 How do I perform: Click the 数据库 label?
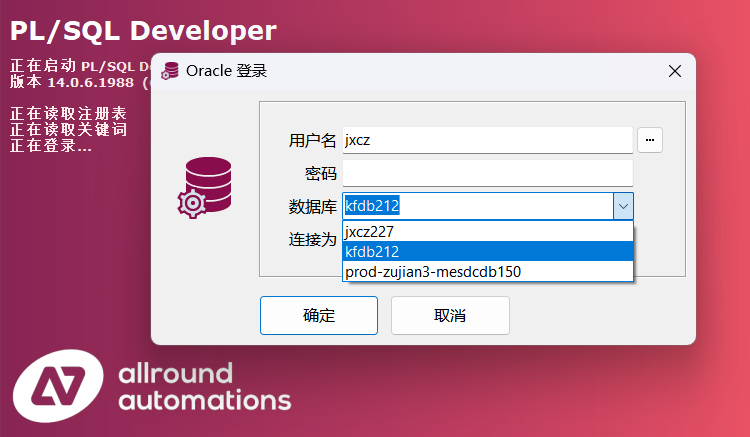pos(313,207)
